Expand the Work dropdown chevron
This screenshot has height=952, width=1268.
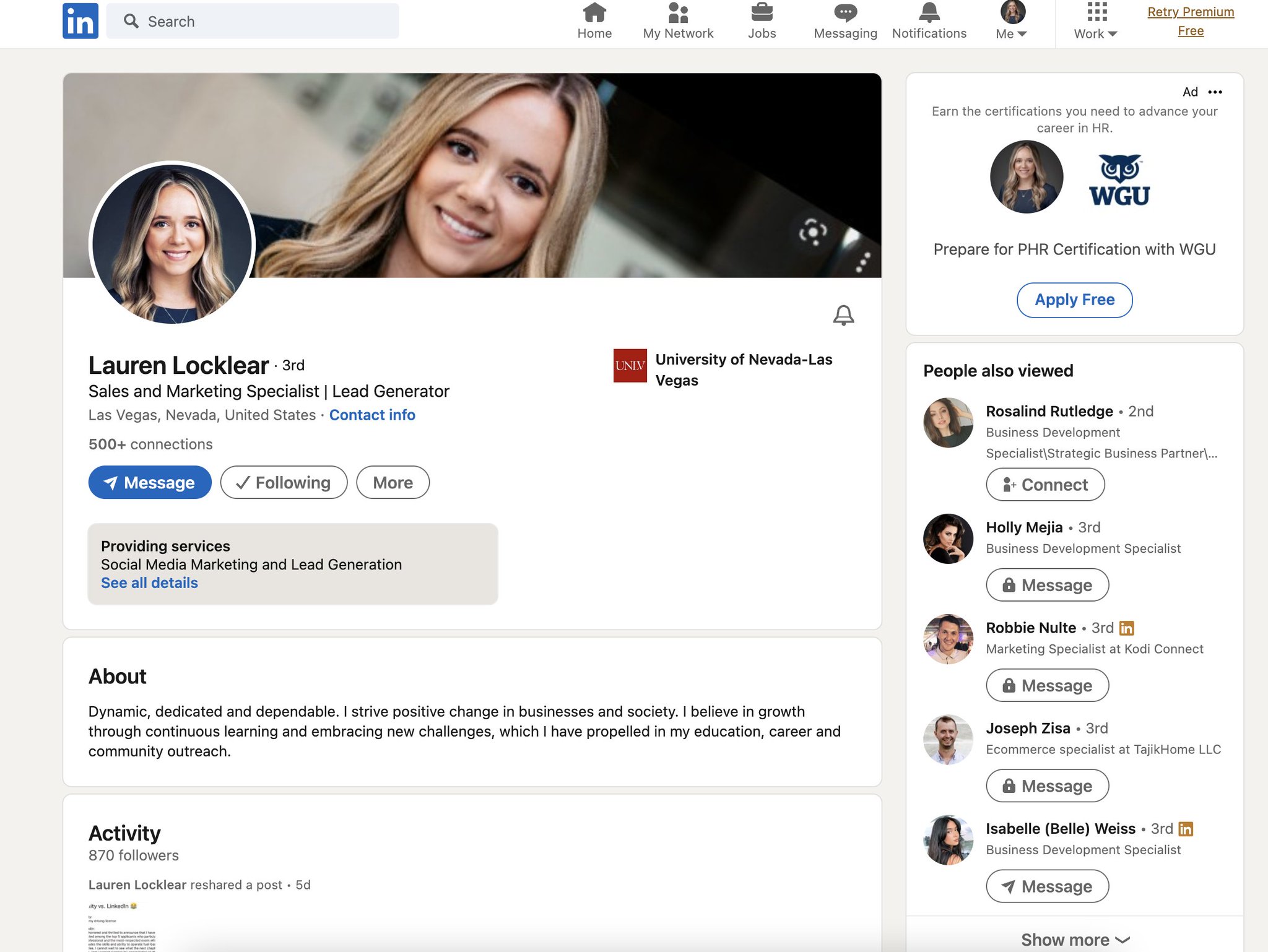[1113, 34]
